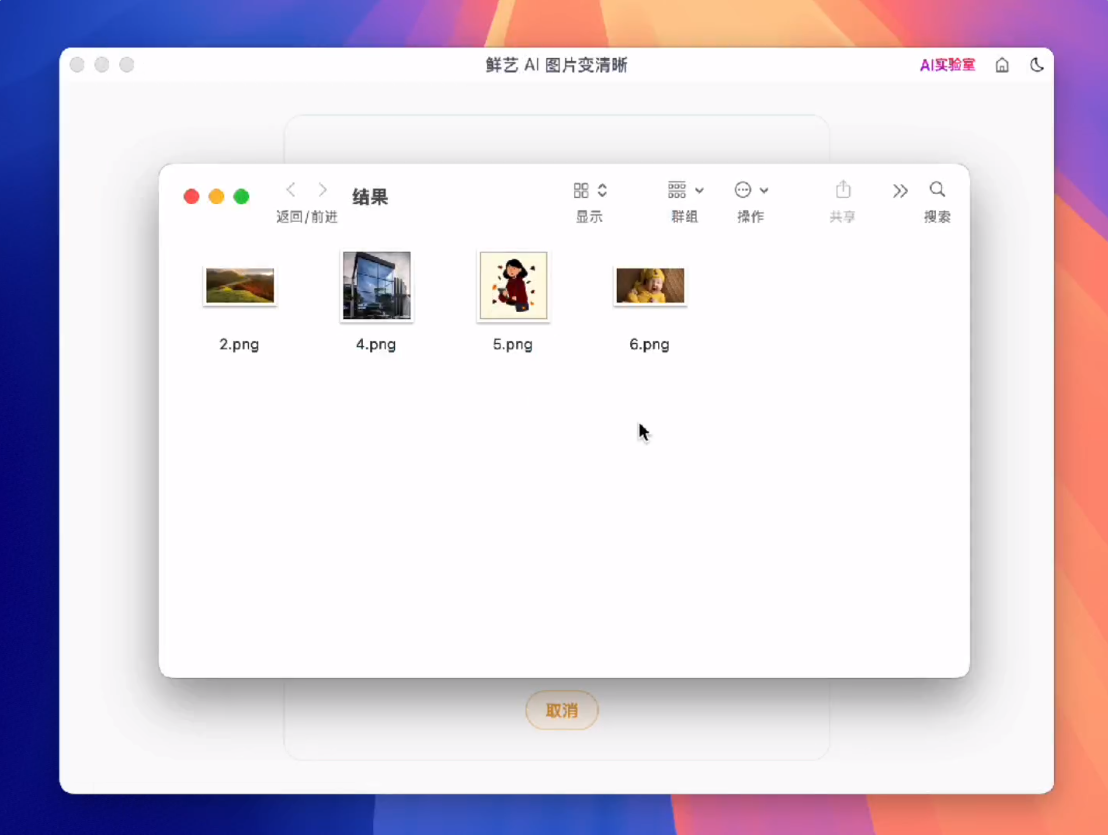Image resolution: width=1108 pixels, height=835 pixels.
Task: Select the 2.png landscape thumbnail
Action: pyautogui.click(x=240, y=285)
